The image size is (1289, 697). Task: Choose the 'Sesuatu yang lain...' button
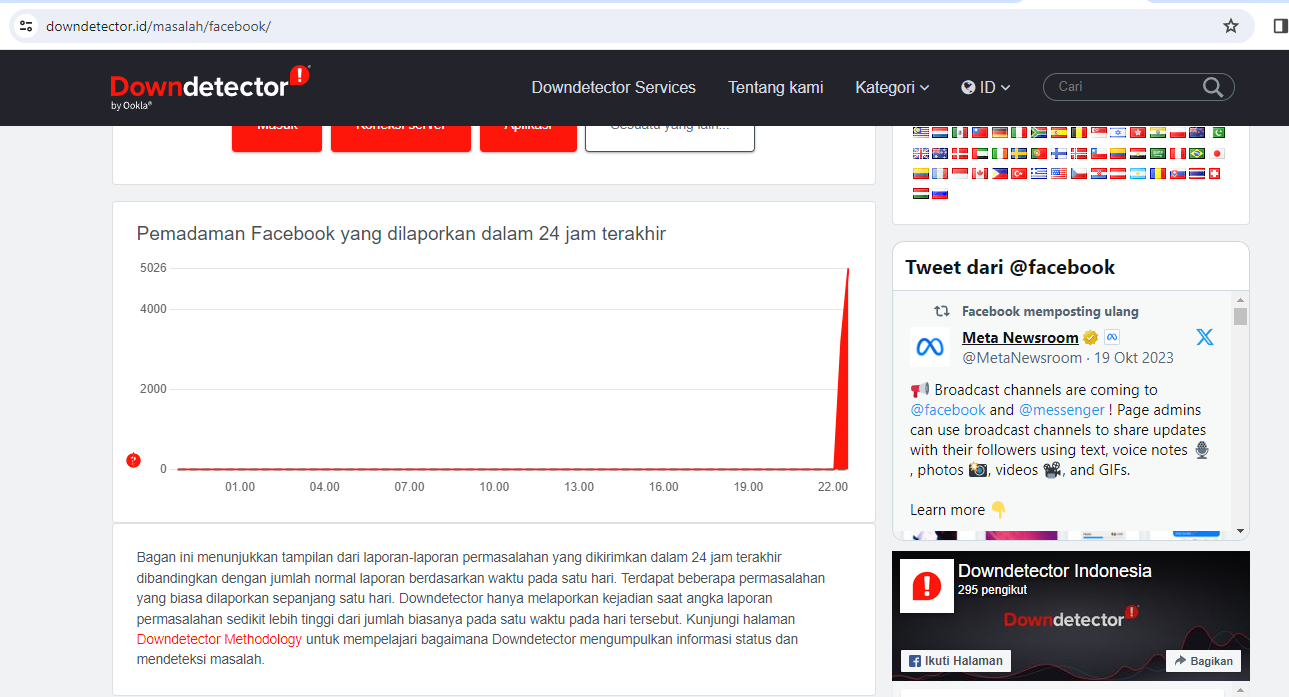pos(670,137)
